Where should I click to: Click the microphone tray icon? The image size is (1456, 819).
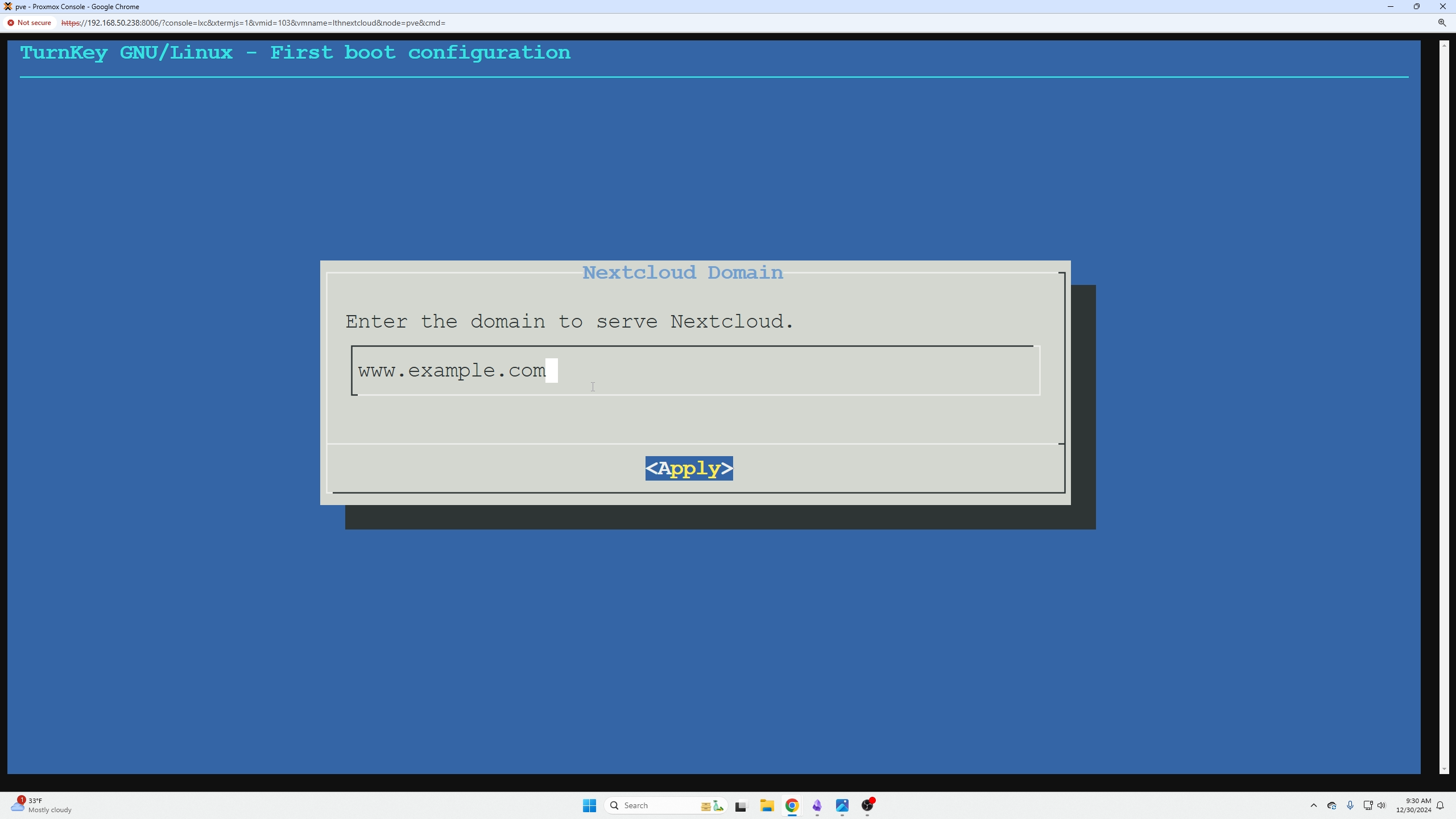1350,805
